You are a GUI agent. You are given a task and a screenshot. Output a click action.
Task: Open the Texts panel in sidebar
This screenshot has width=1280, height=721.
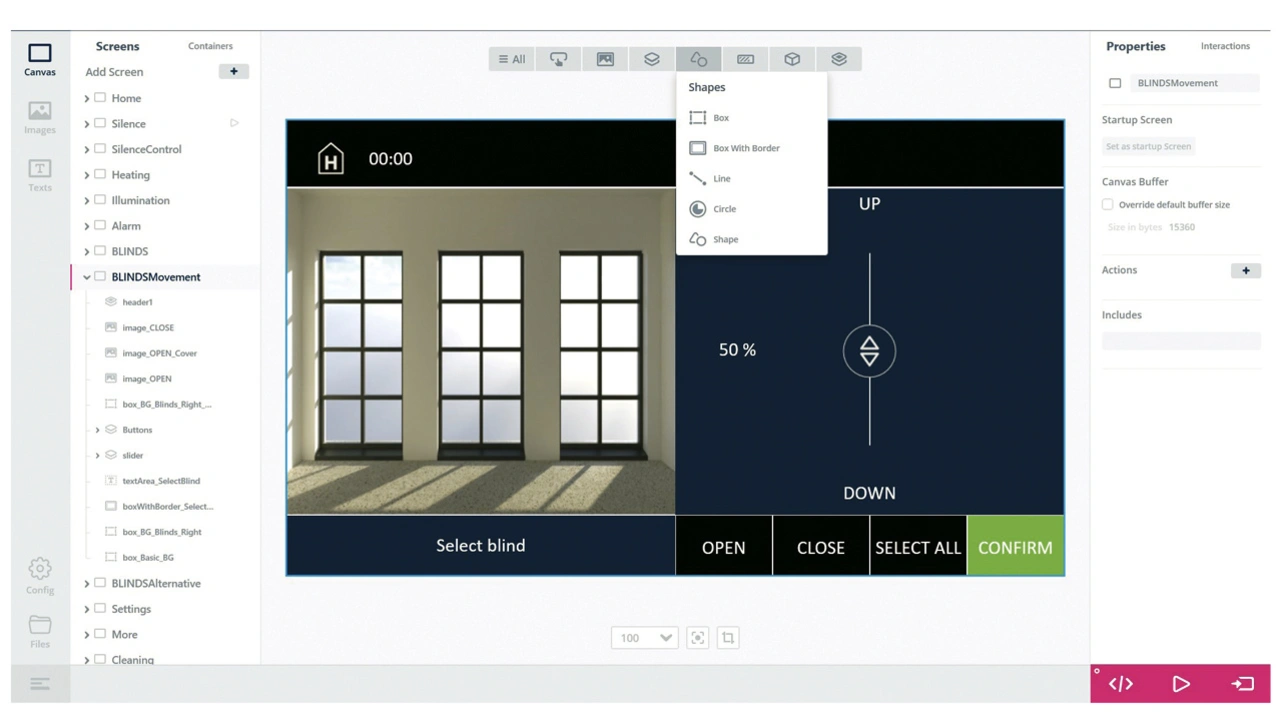click(x=40, y=175)
